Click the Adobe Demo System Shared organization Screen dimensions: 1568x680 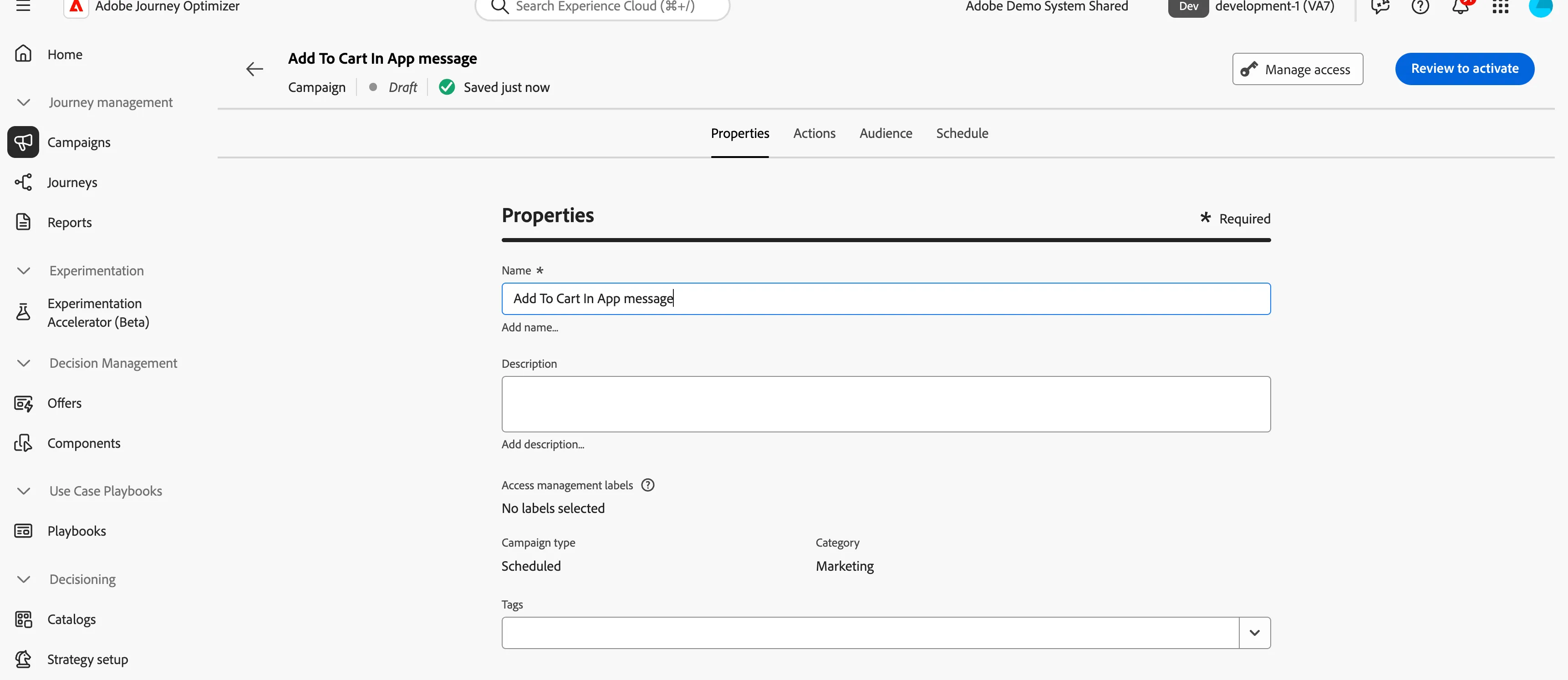[1046, 7]
